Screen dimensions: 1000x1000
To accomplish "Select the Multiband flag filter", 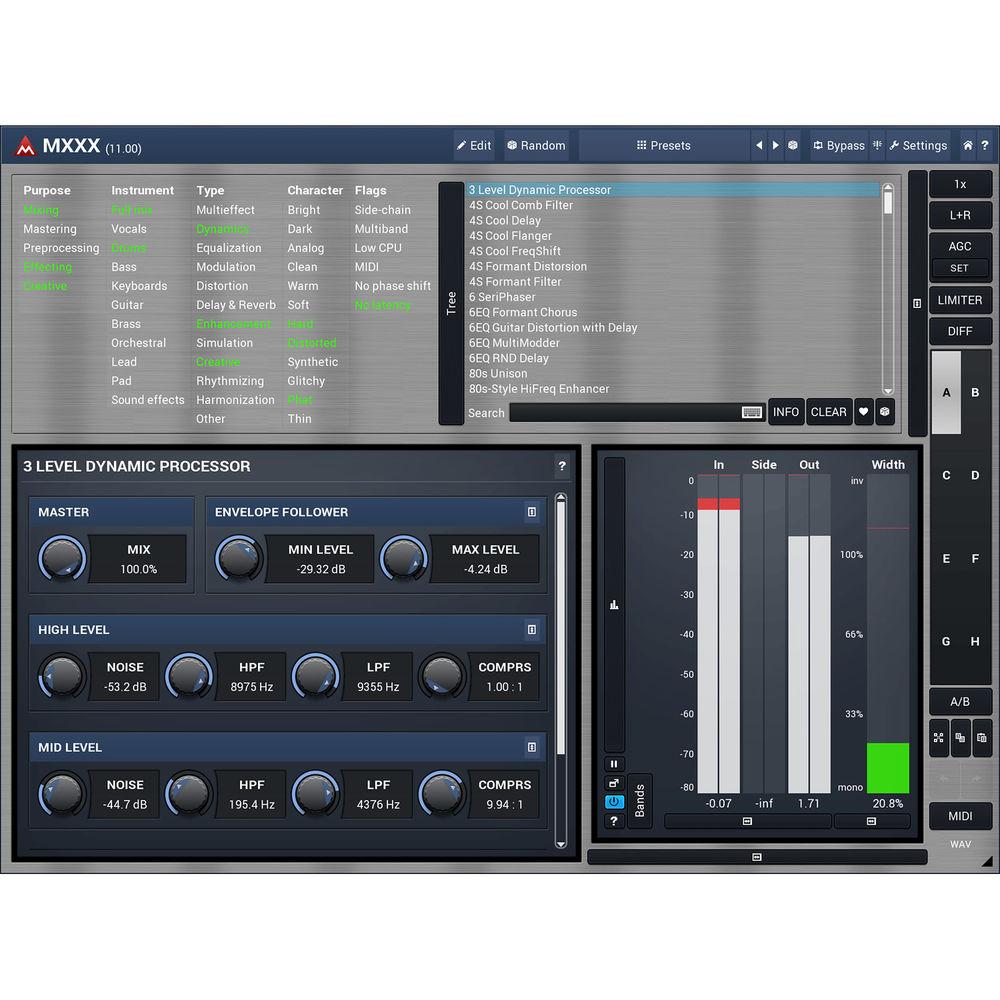I will point(381,229).
